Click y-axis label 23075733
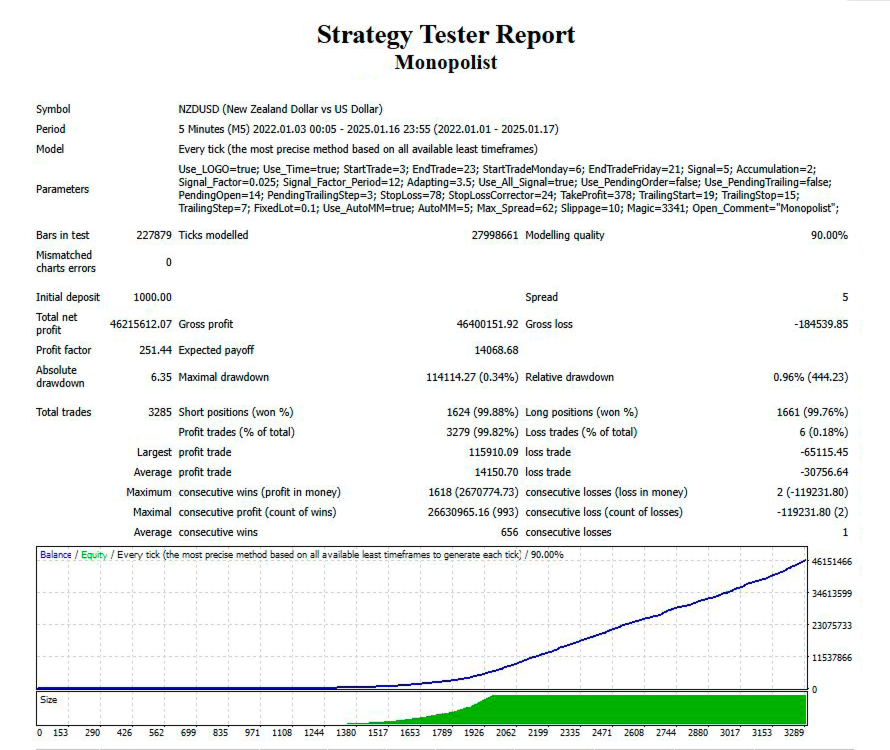890x750 pixels. [x=832, y=626]
